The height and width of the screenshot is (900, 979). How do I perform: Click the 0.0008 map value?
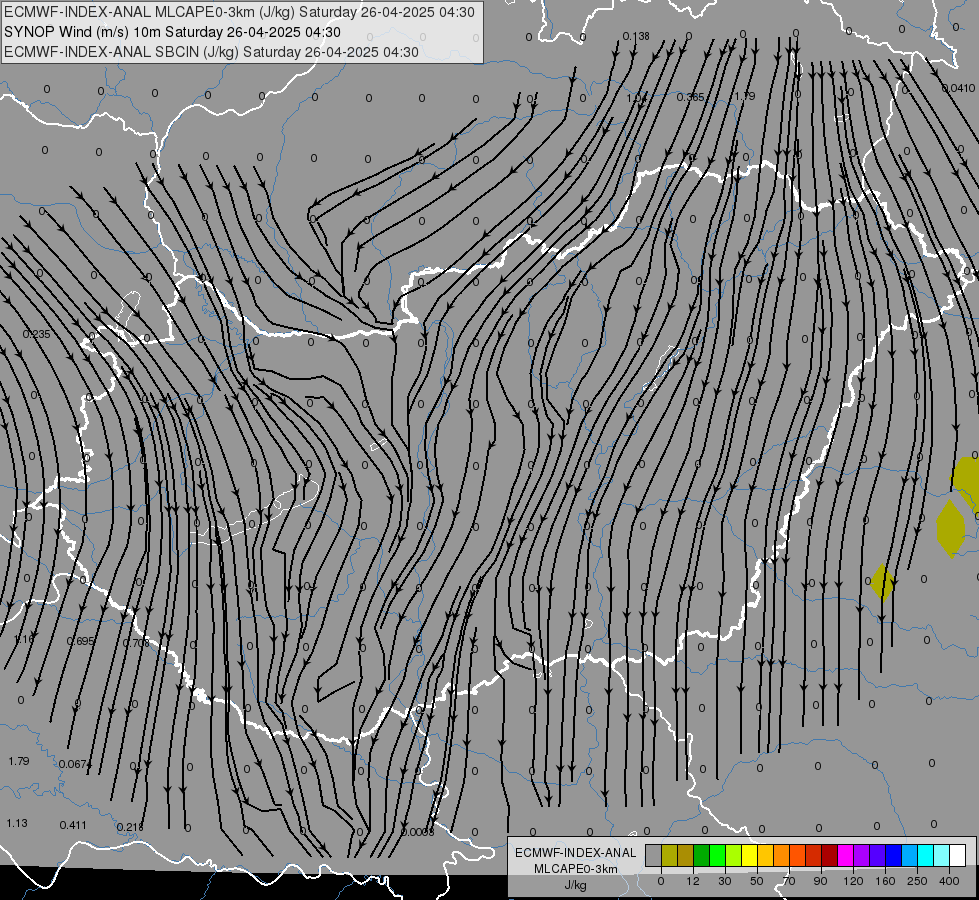point(418,832)
